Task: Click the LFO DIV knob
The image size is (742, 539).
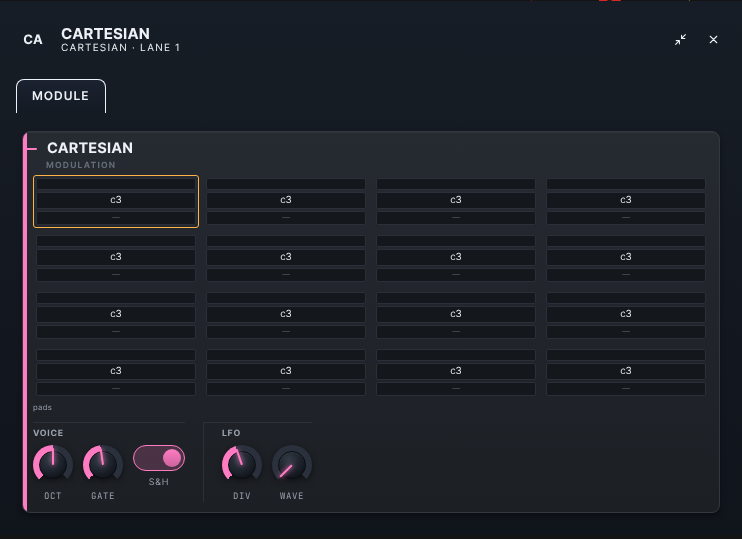Action: click(242, 465)
